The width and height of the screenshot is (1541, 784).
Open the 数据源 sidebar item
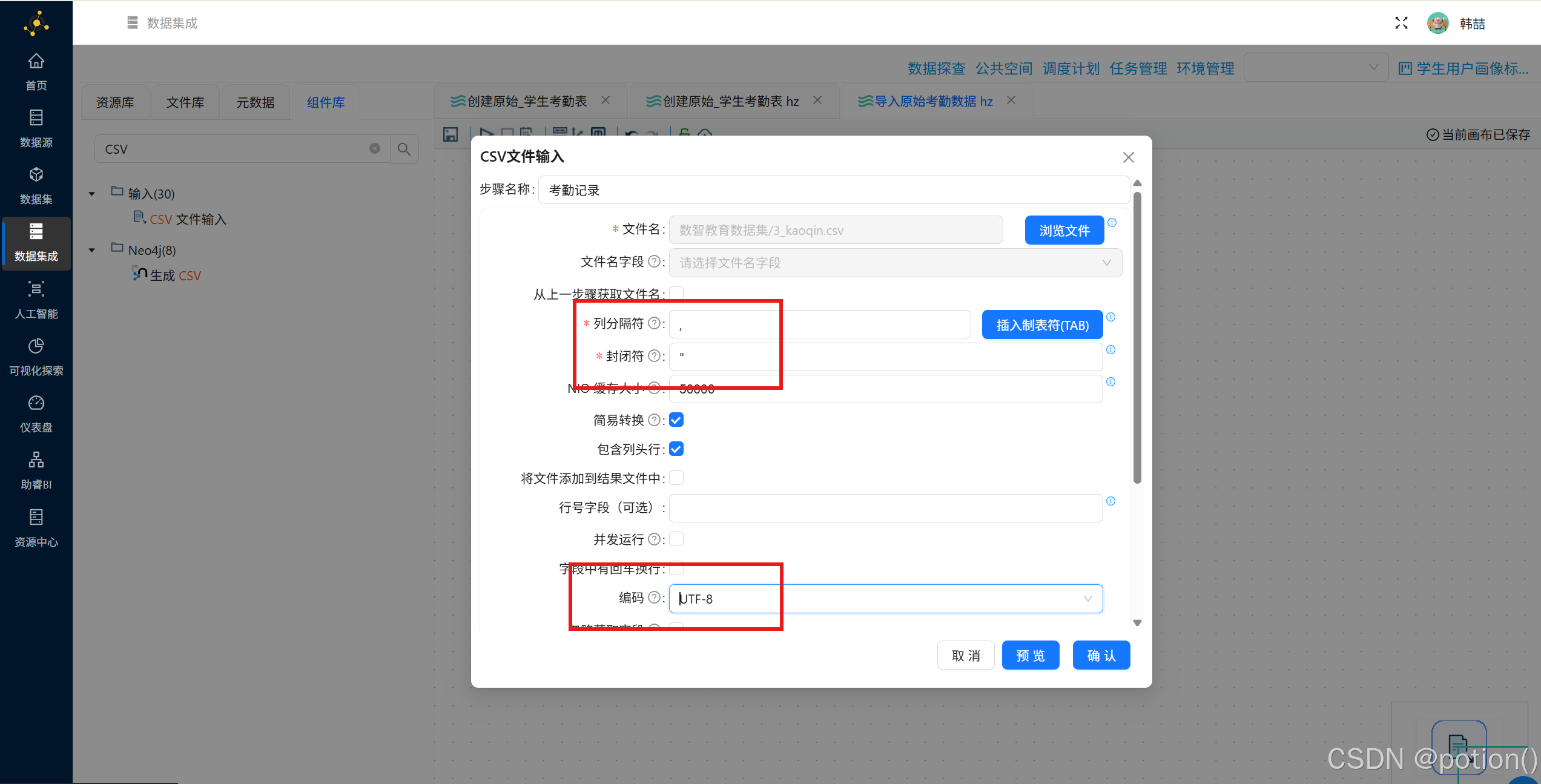coord(36,128)
